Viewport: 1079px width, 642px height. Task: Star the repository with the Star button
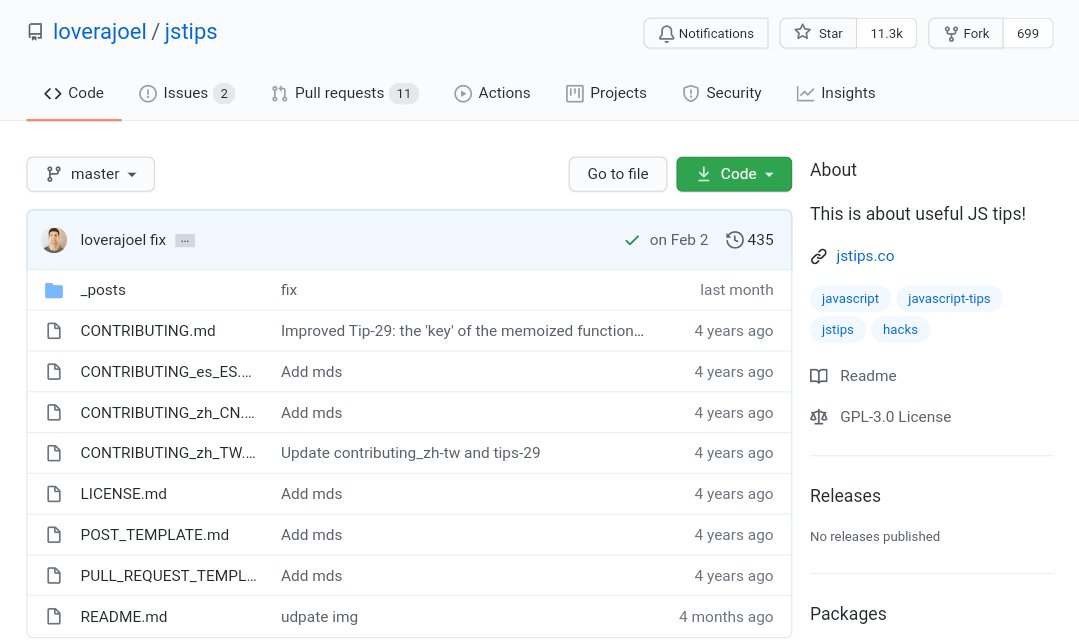[818, 33]
